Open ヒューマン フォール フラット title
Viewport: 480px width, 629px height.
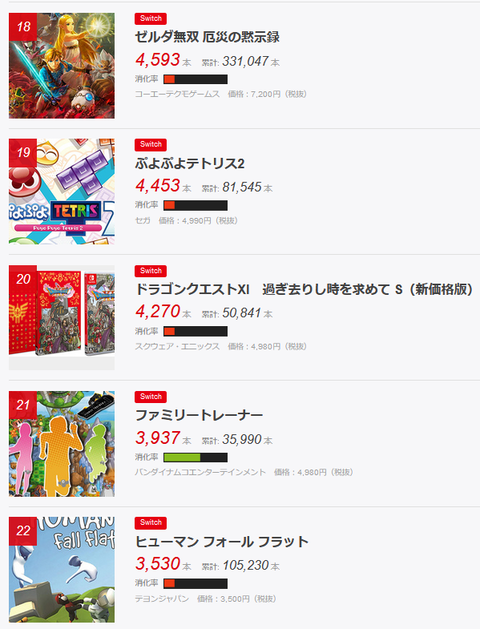coord(222,542)
